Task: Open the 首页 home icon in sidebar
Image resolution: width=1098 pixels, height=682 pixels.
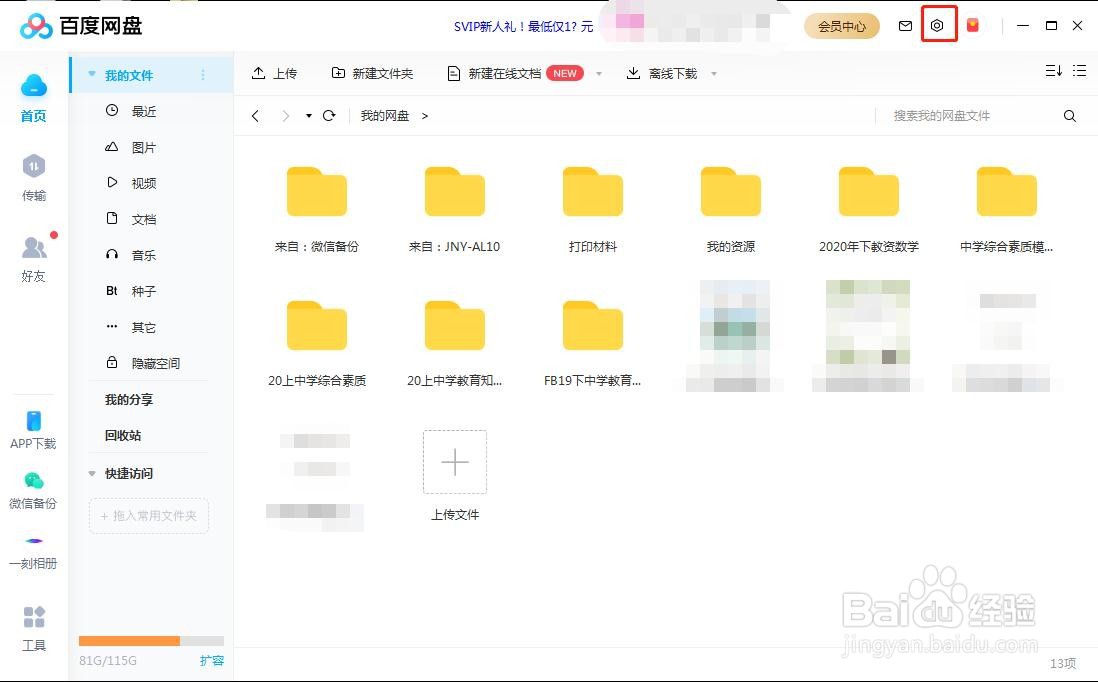Action: coord(33,97)
